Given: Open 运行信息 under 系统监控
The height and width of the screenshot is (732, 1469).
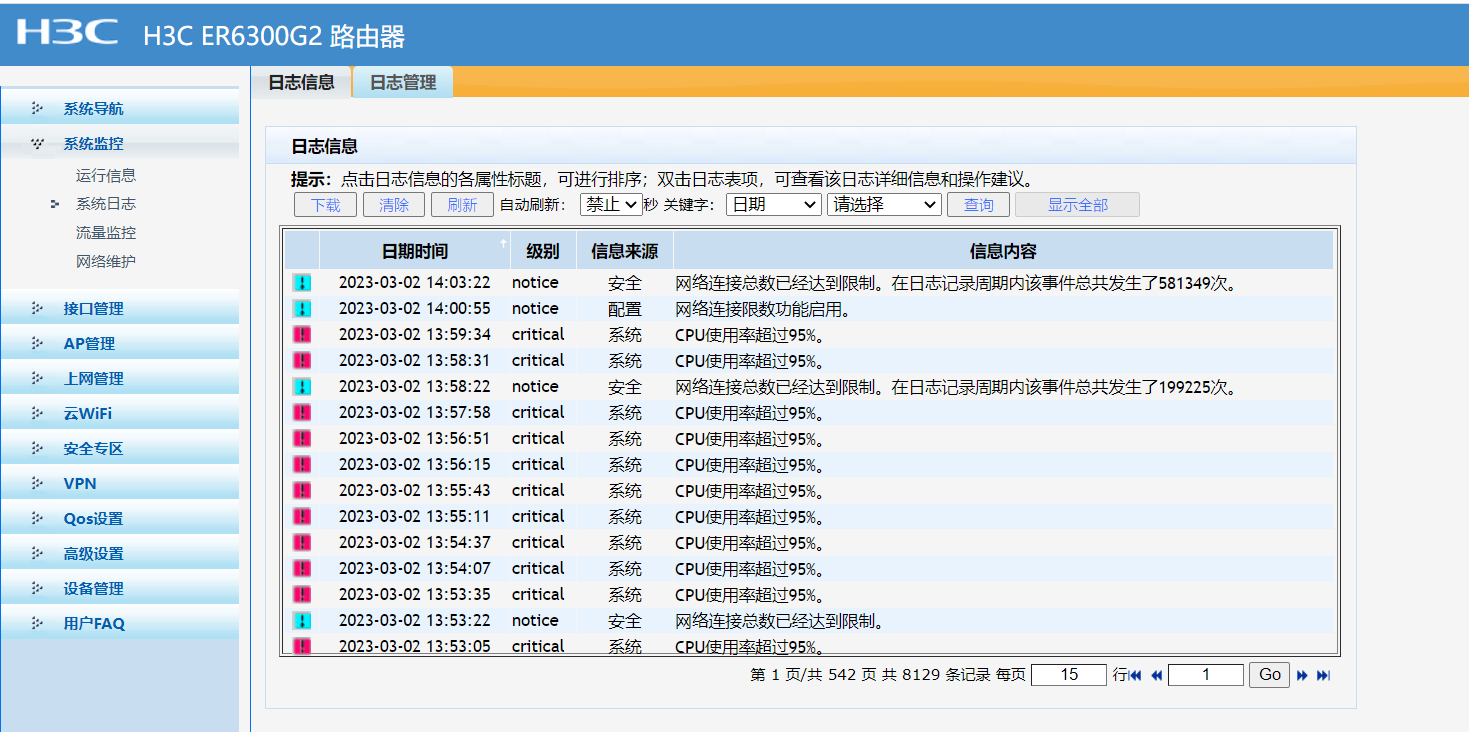Looking at the screenshot, I should pos(106,175).
